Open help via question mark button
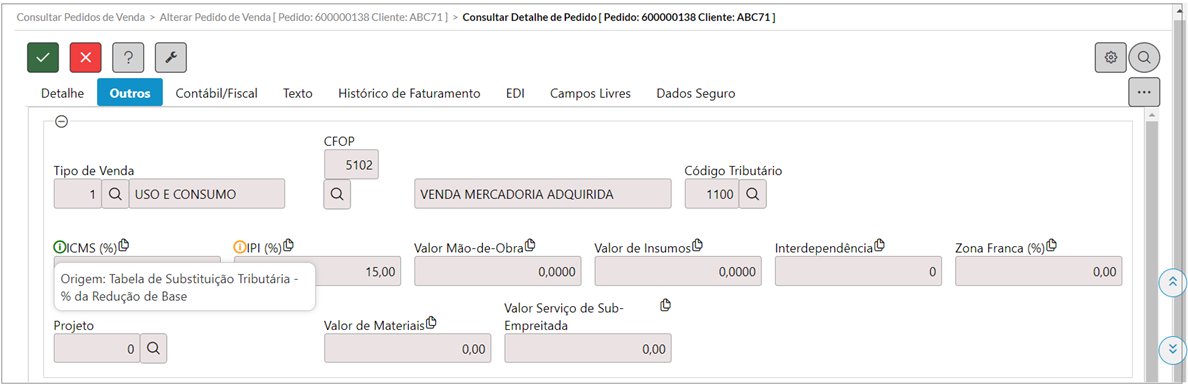 tap(128, 58)
